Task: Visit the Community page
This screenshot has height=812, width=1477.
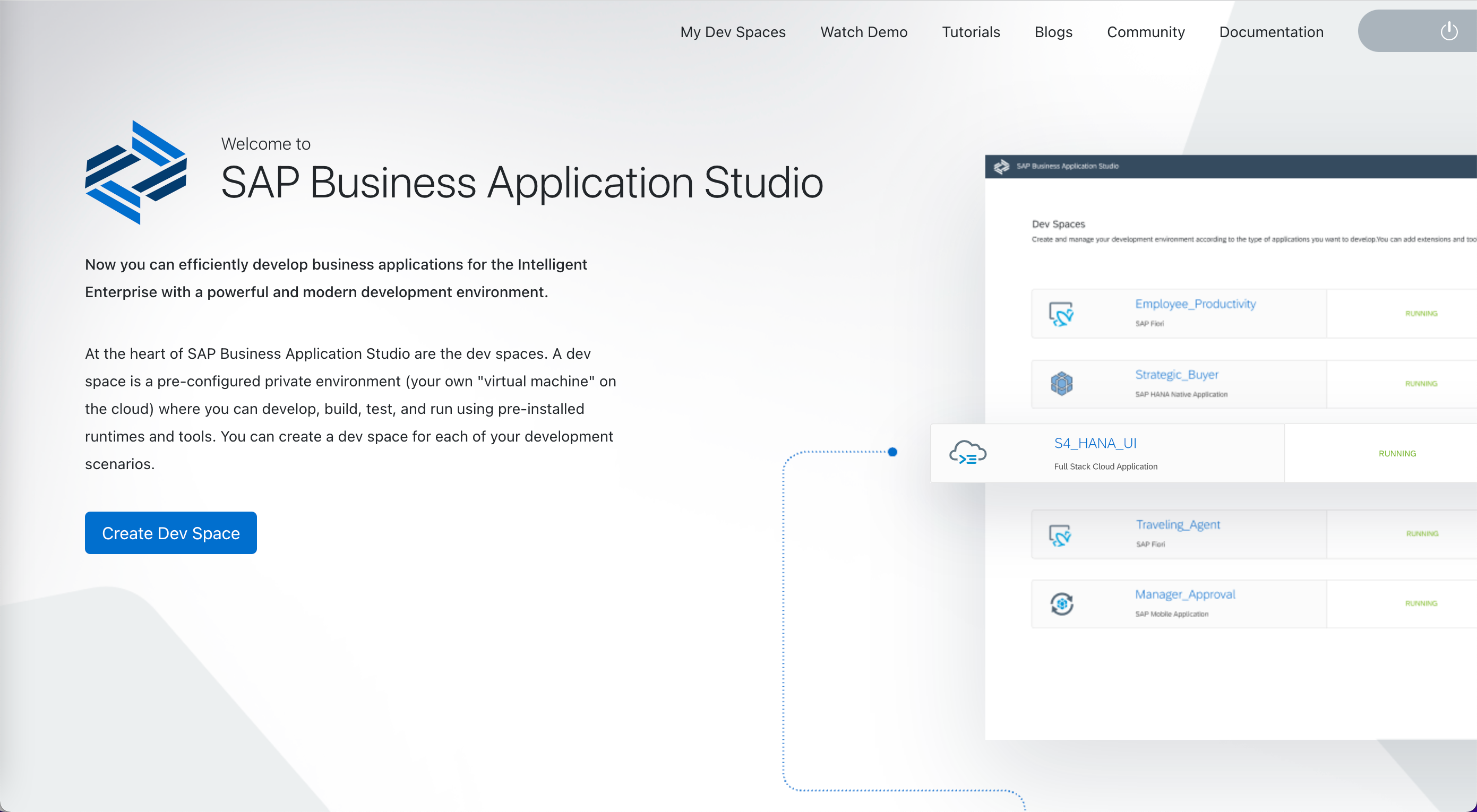Action: pos(1146,32)
